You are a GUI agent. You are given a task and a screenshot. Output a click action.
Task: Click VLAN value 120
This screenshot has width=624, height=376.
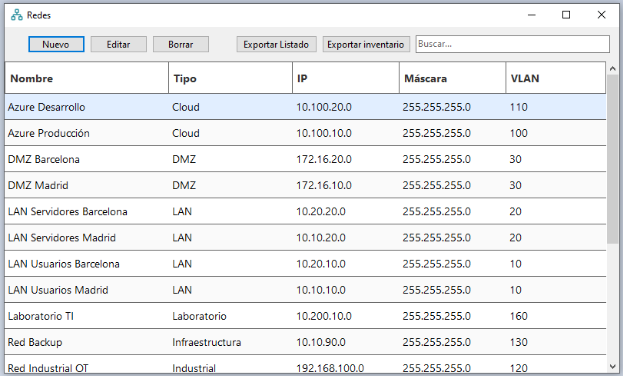pos(519,368)
